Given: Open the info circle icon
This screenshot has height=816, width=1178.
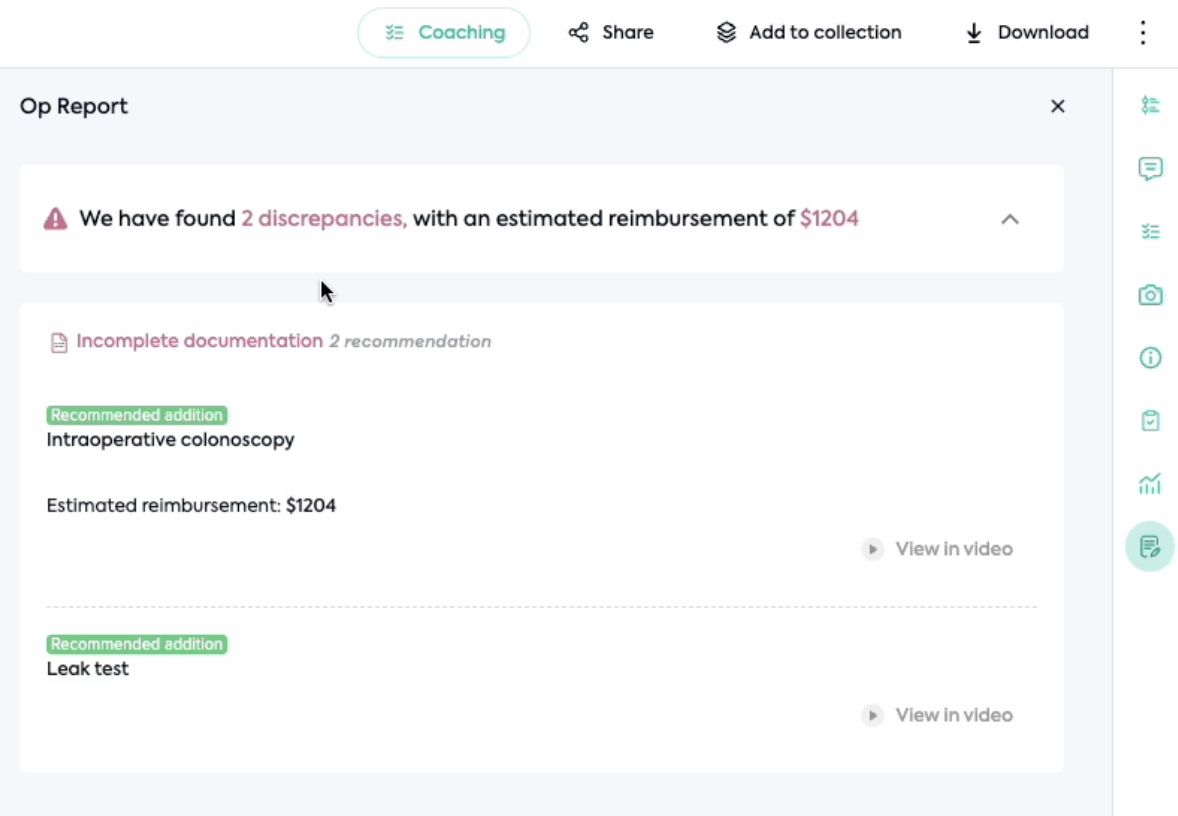Looking at the screenshot, I should click(x=1150, y=358).
